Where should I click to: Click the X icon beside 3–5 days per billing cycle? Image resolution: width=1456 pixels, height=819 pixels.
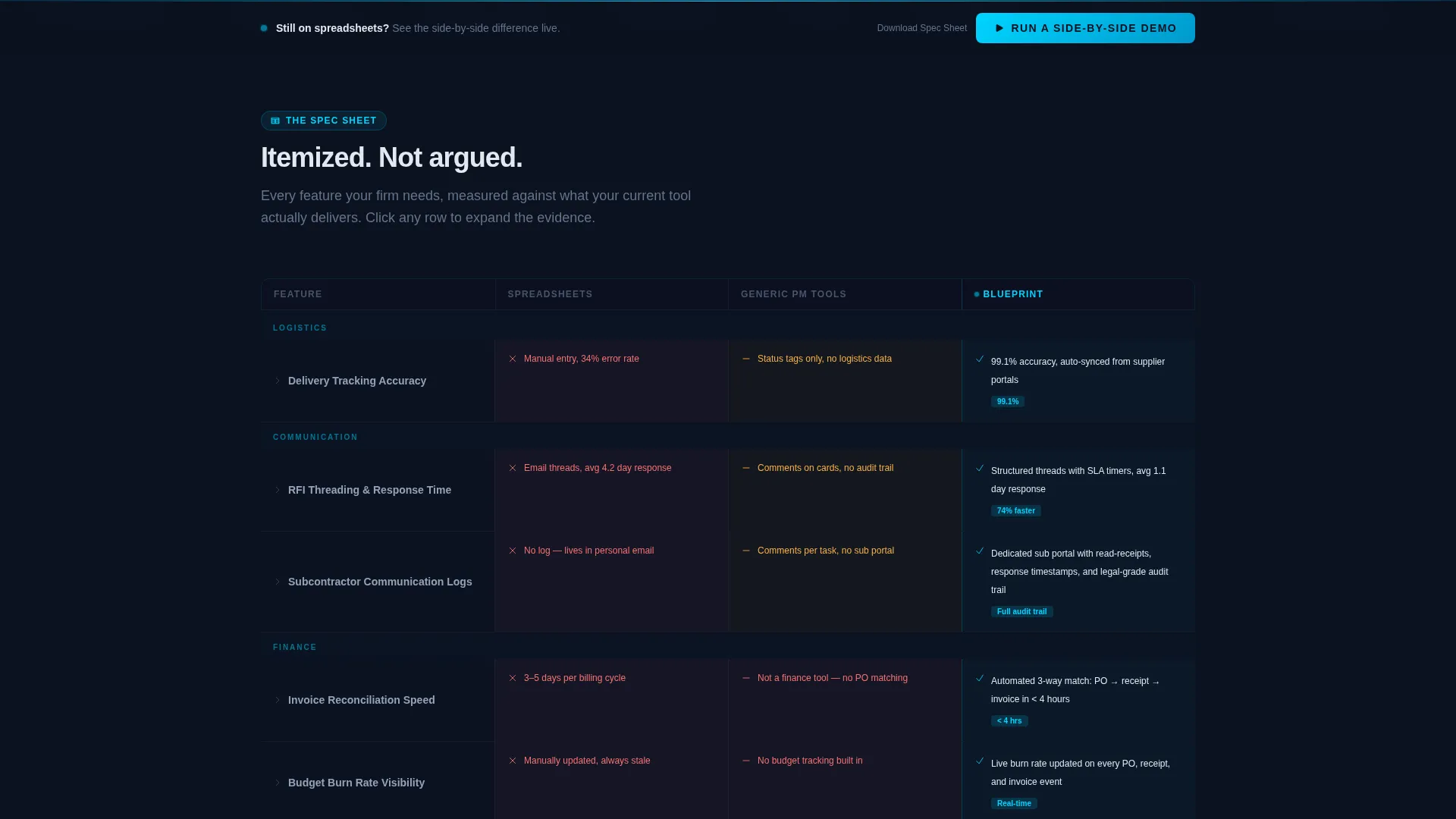point(513,678)
